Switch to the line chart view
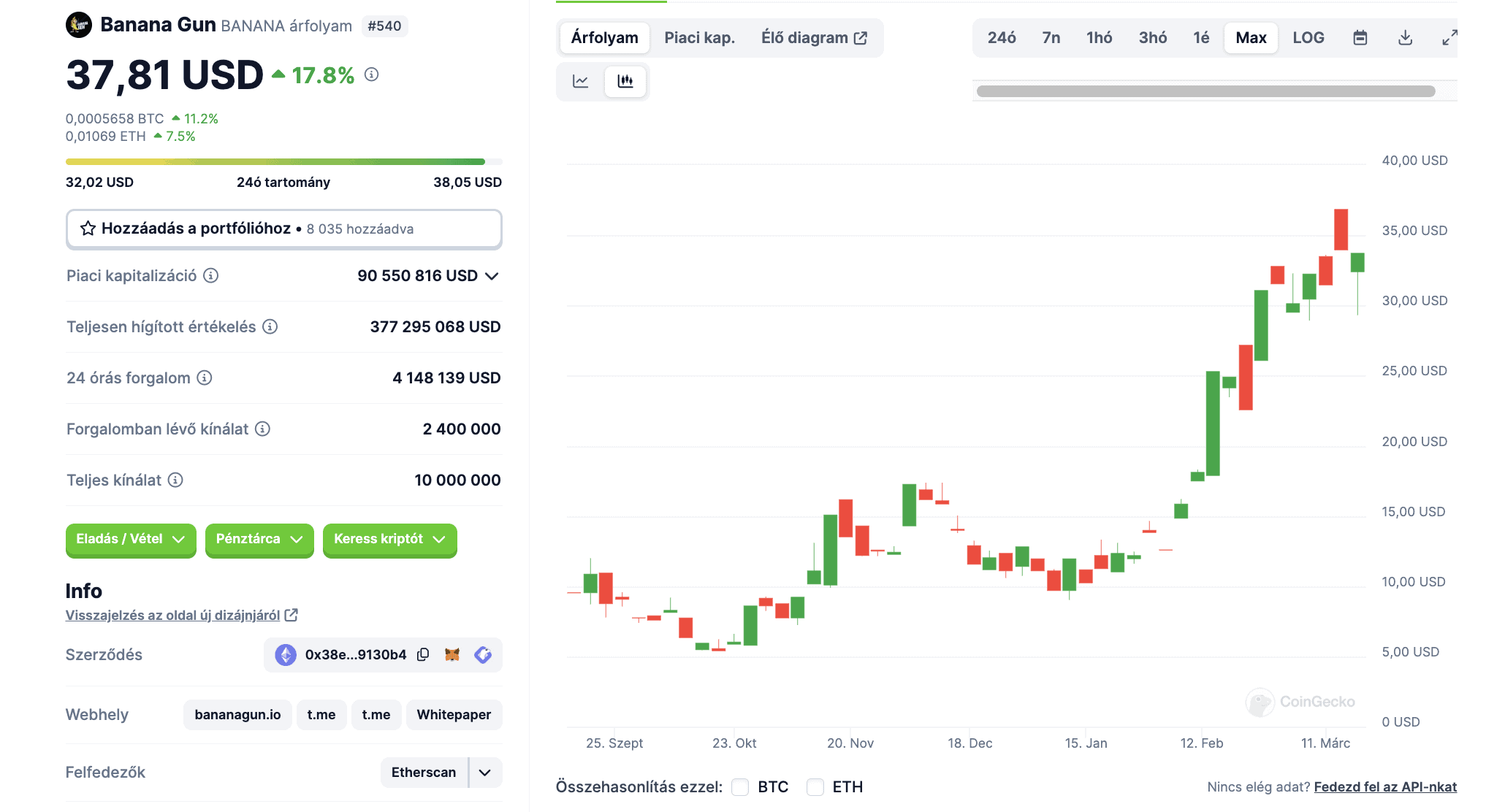The image size is (1505, 812). tap(581, 81)
